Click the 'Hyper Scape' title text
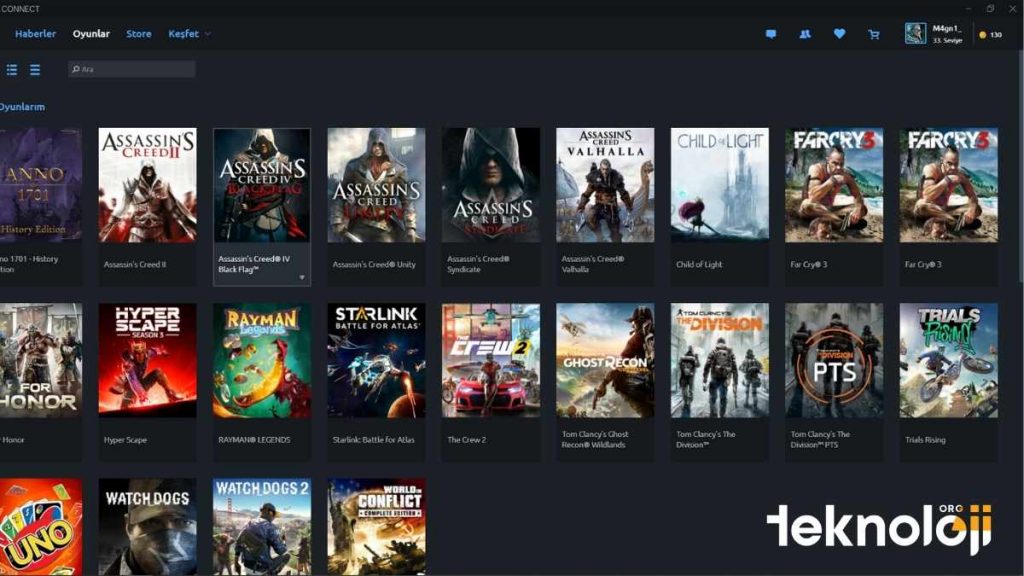 pos(125,440)
